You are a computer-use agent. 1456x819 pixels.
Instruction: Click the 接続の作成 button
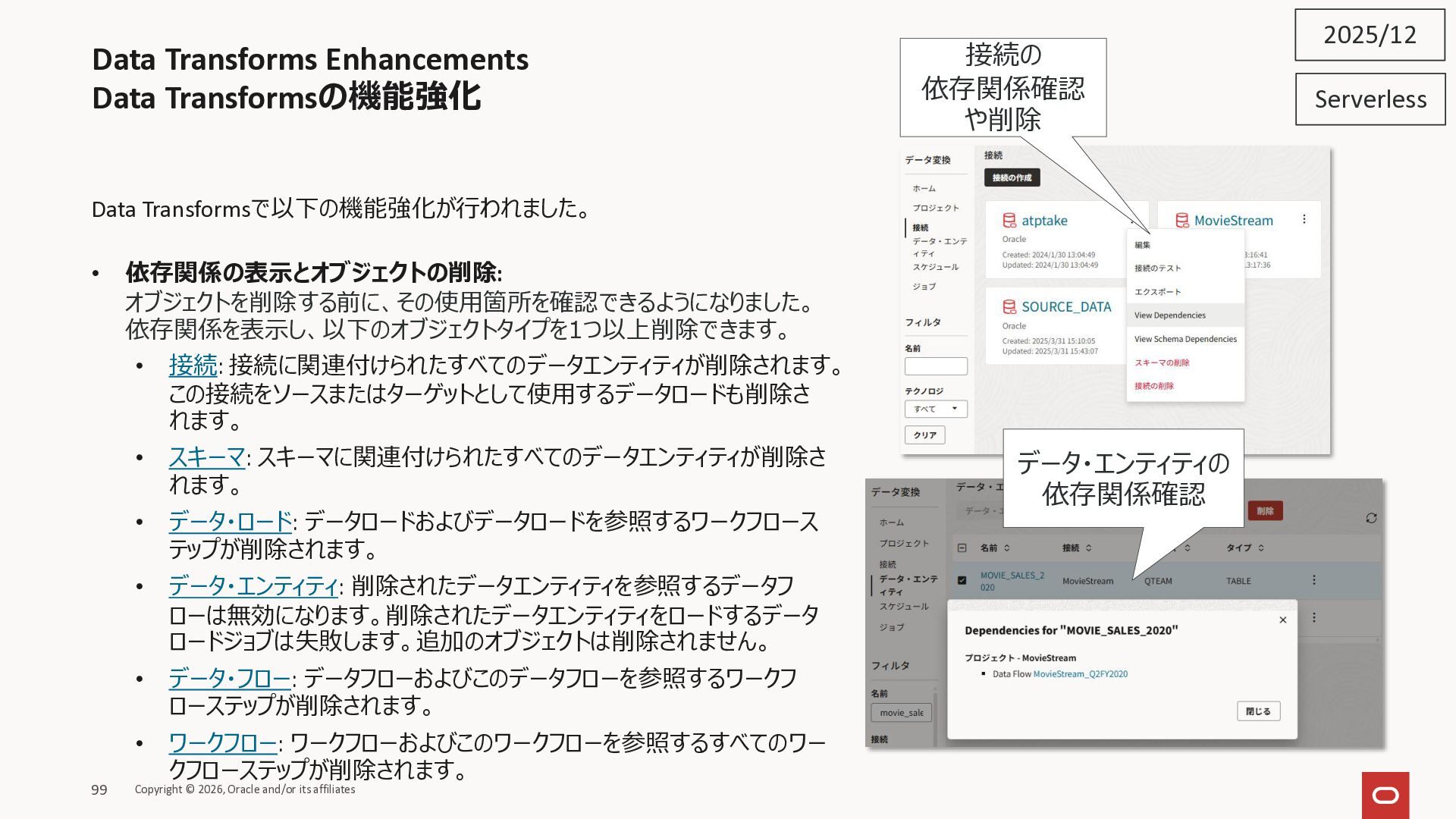[1012, 177]
